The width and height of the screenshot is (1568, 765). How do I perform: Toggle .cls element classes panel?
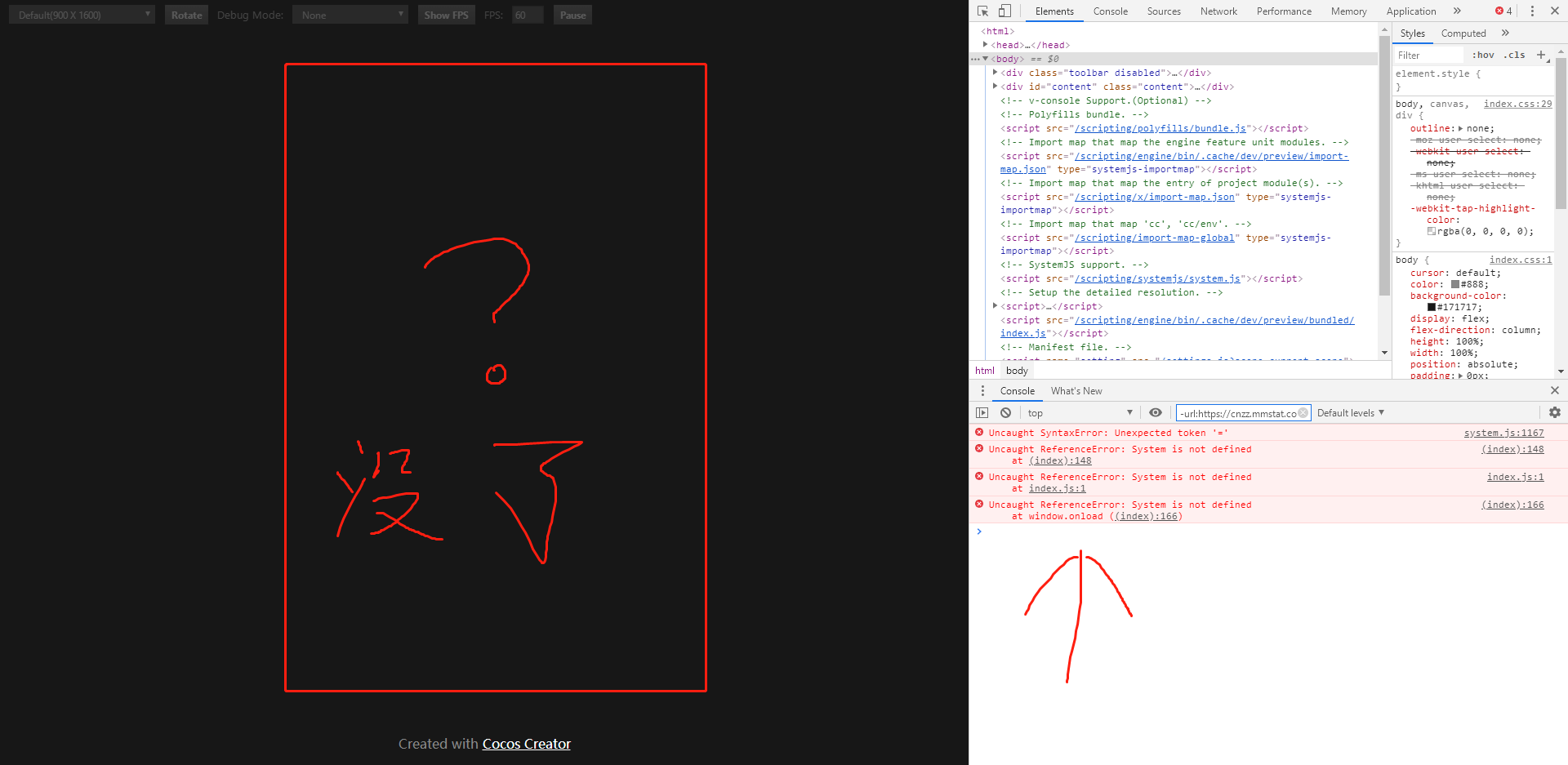[1516, 56]
